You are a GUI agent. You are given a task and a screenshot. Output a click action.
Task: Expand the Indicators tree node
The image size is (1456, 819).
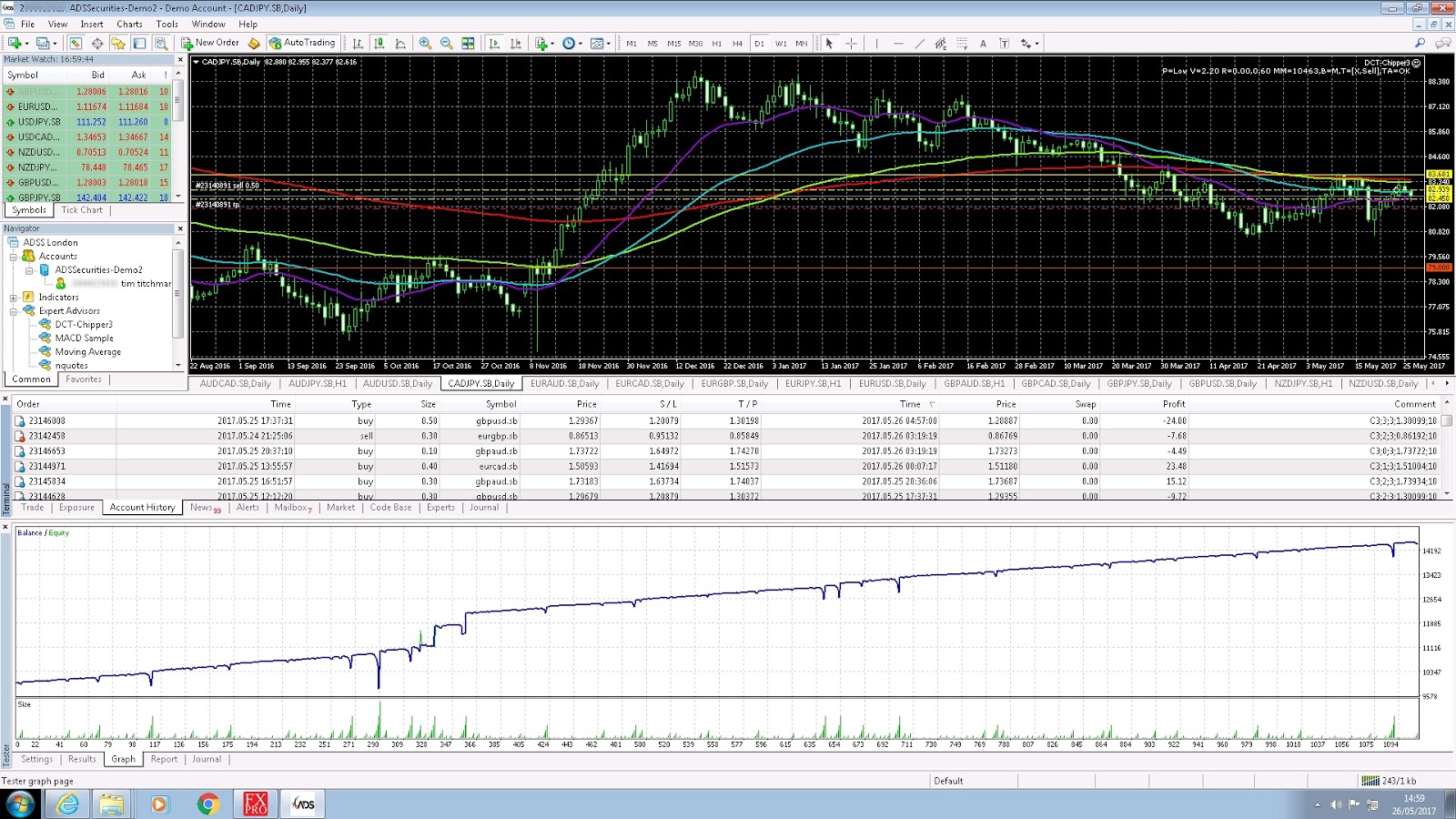point(14,298)
